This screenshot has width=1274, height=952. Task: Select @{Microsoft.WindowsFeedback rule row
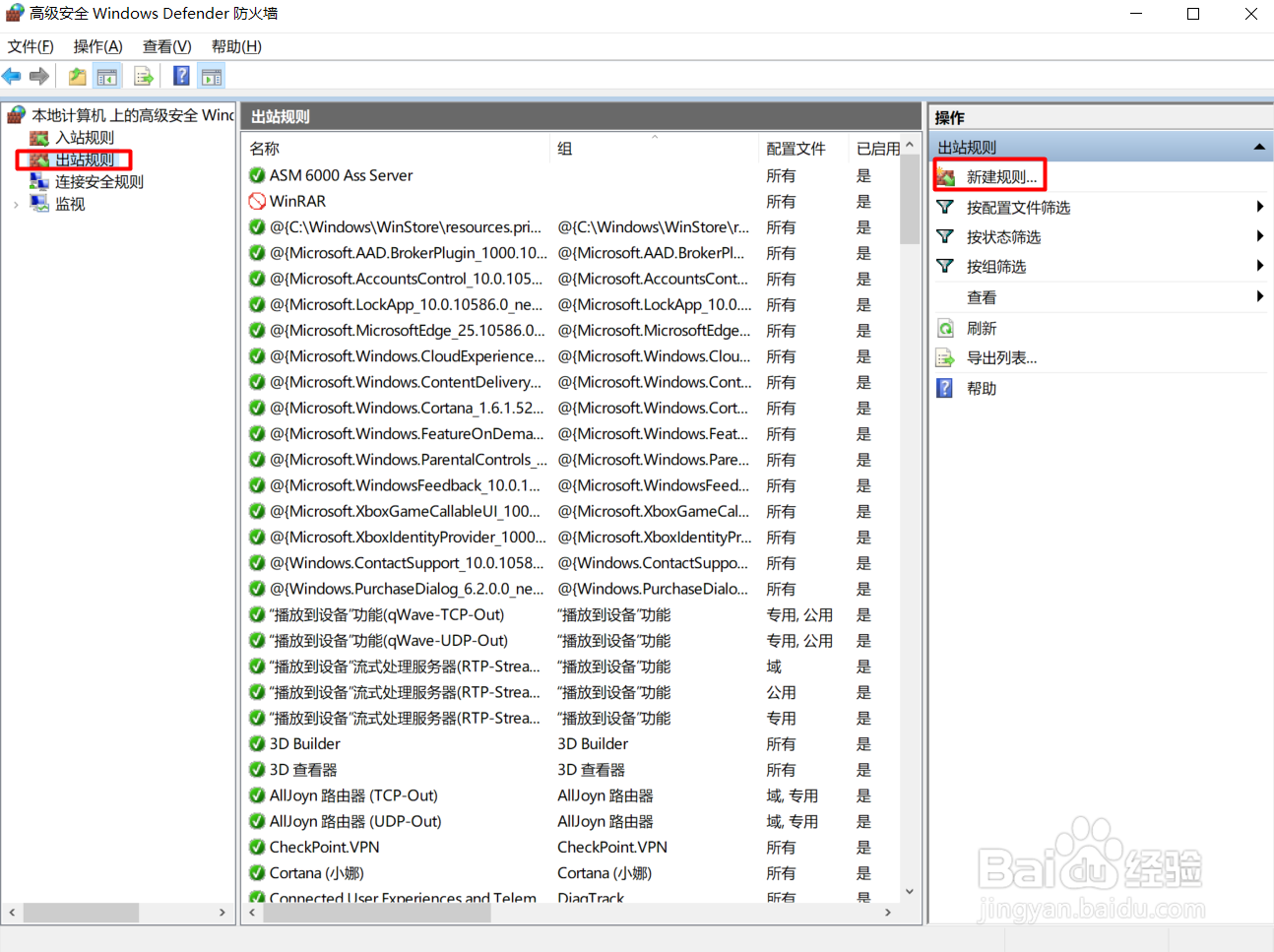[571, 485]
